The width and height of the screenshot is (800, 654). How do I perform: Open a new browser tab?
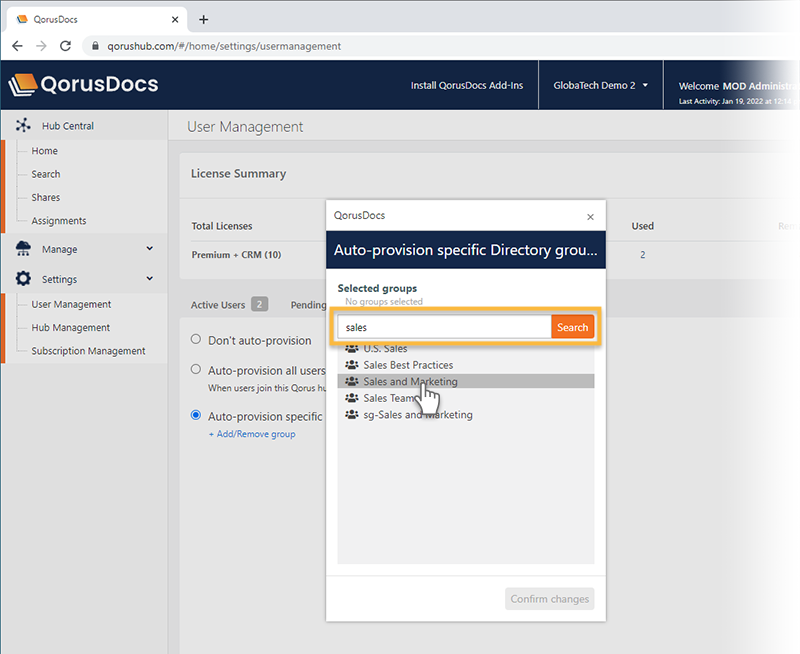coord(204,19)
